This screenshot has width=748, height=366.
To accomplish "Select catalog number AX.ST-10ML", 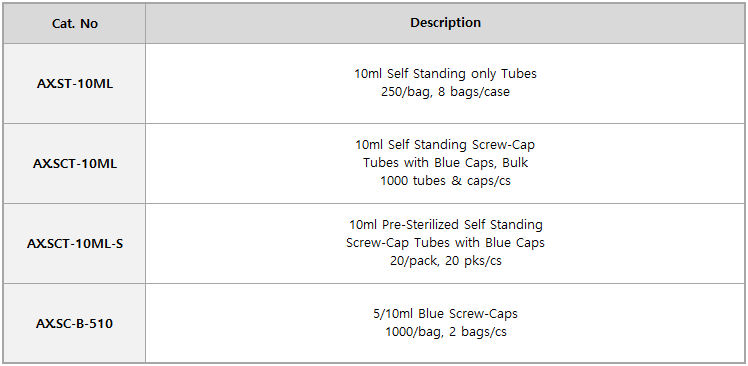I will pos(75,84).
